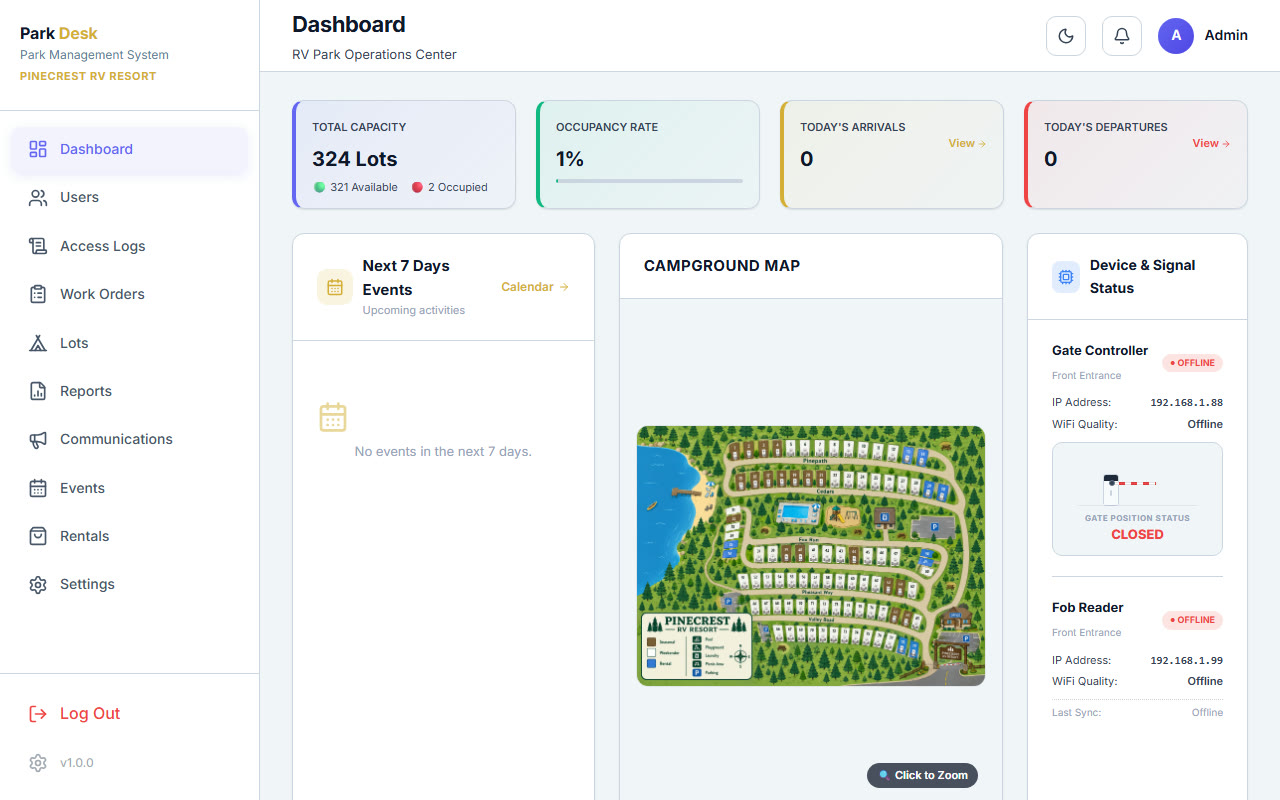
Task: Click the occupancy rate progress bar
Action: pyautogui.click(x=649, y=181)
